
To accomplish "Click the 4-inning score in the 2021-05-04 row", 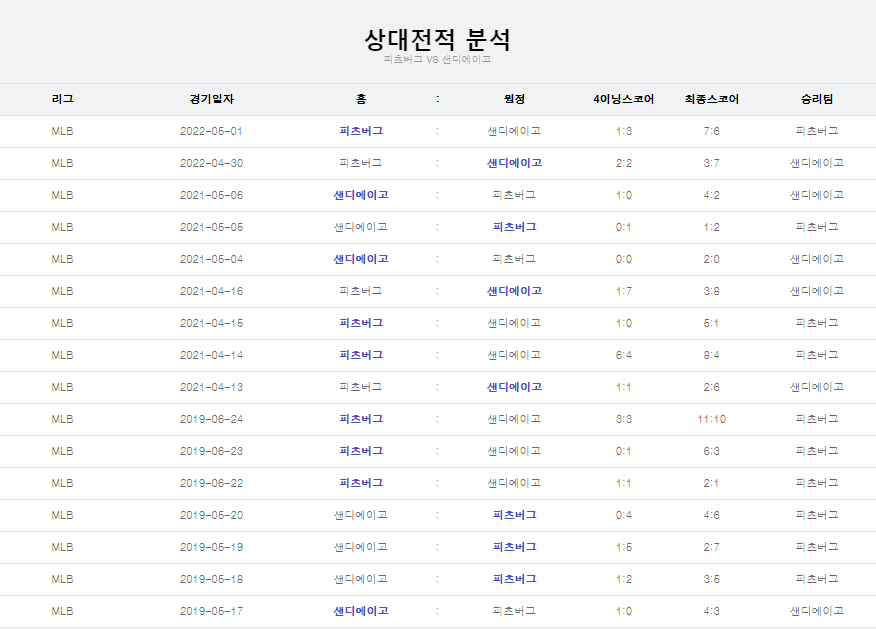I will pyautogui.click(x=623, y=259).
